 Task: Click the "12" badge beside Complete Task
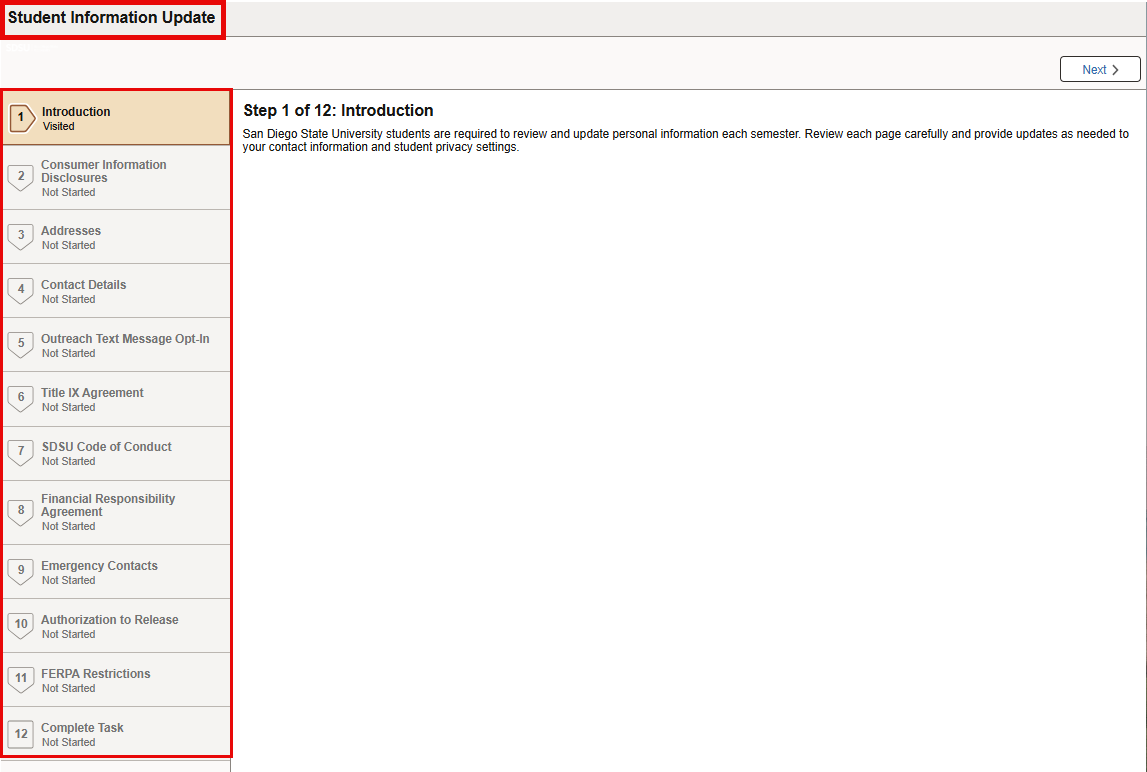click(21, 733)
